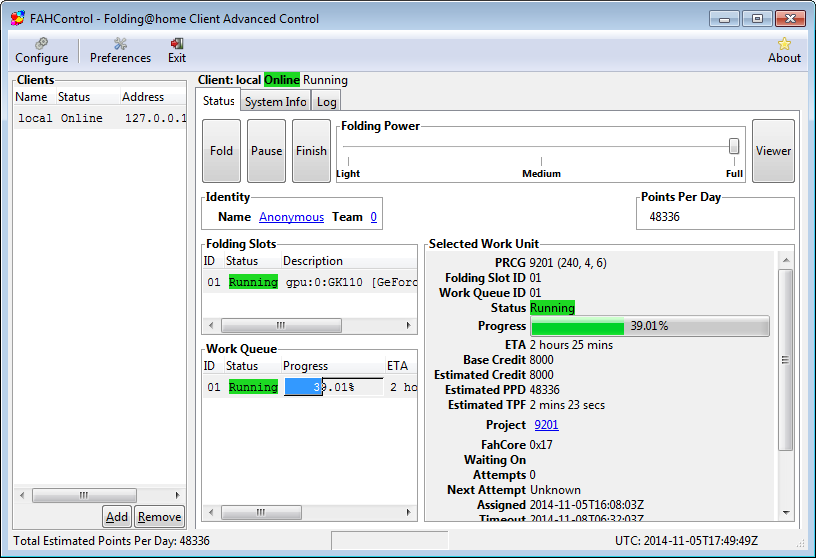Click Folding Slots scroll left arrow

[x=211, y=325]
